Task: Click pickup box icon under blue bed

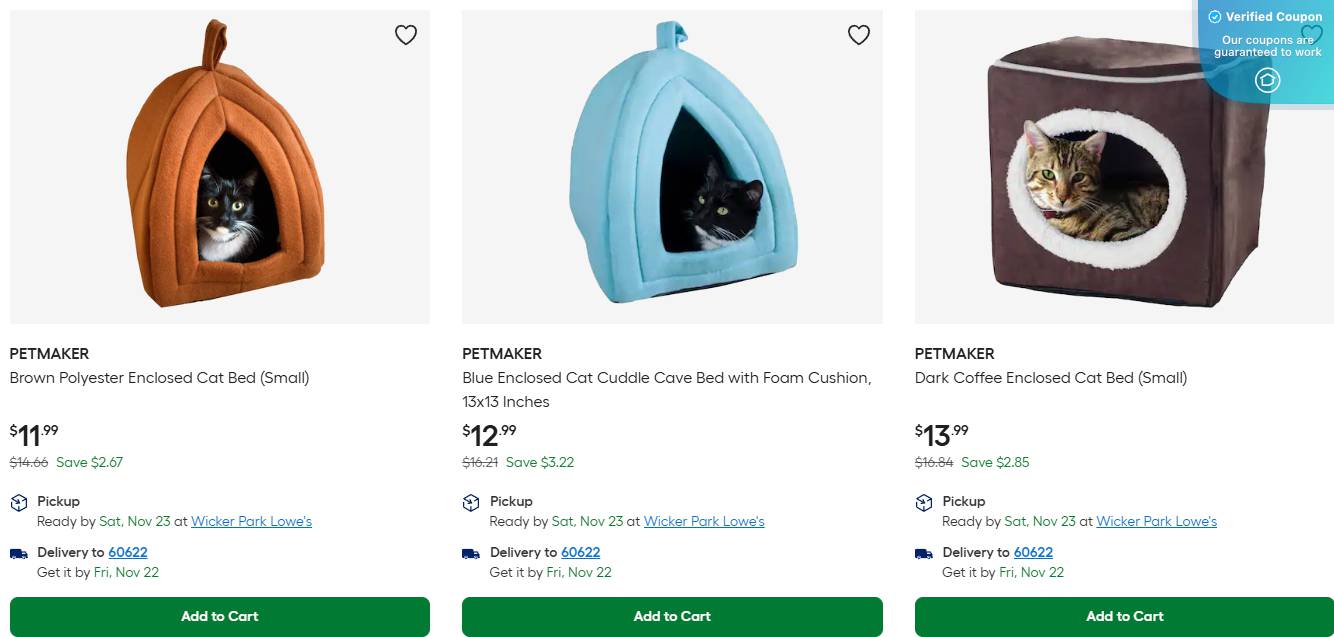Action: click(x=471, y=502)
